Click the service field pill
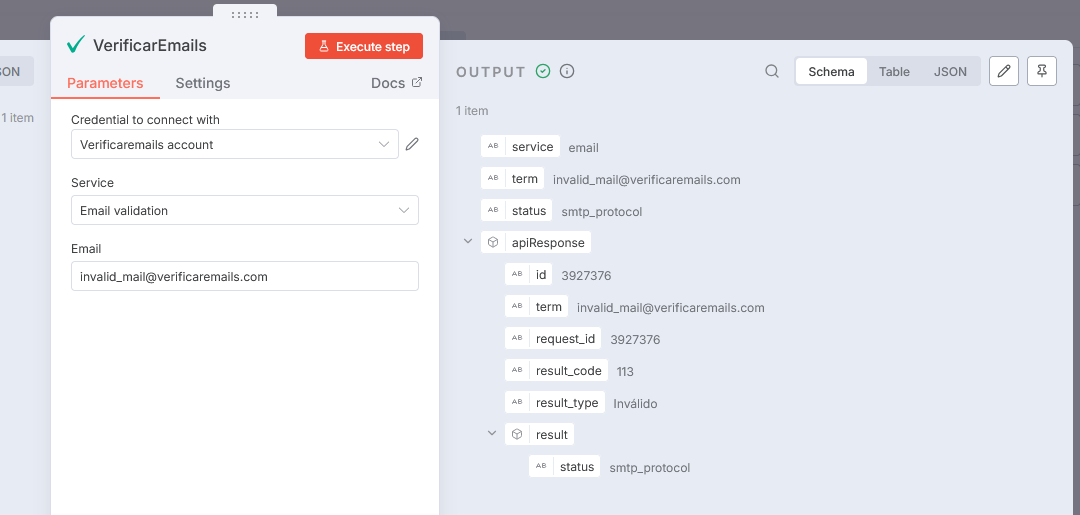 tap(521, 147)
